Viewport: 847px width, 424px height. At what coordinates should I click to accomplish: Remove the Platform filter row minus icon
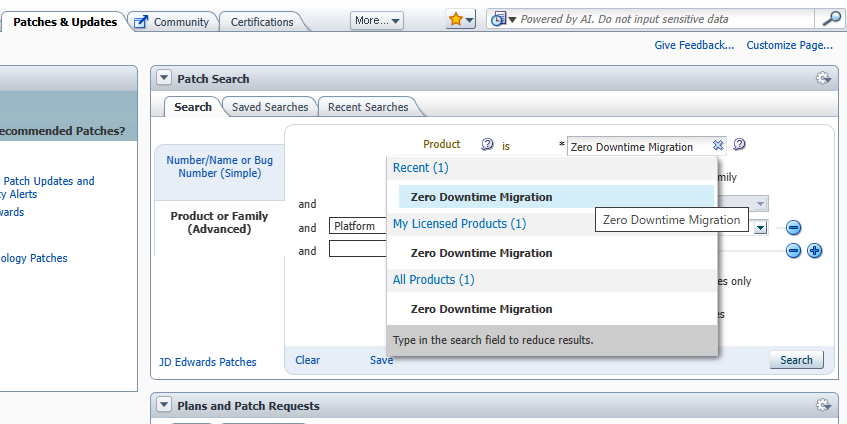(x=793, y=227)
